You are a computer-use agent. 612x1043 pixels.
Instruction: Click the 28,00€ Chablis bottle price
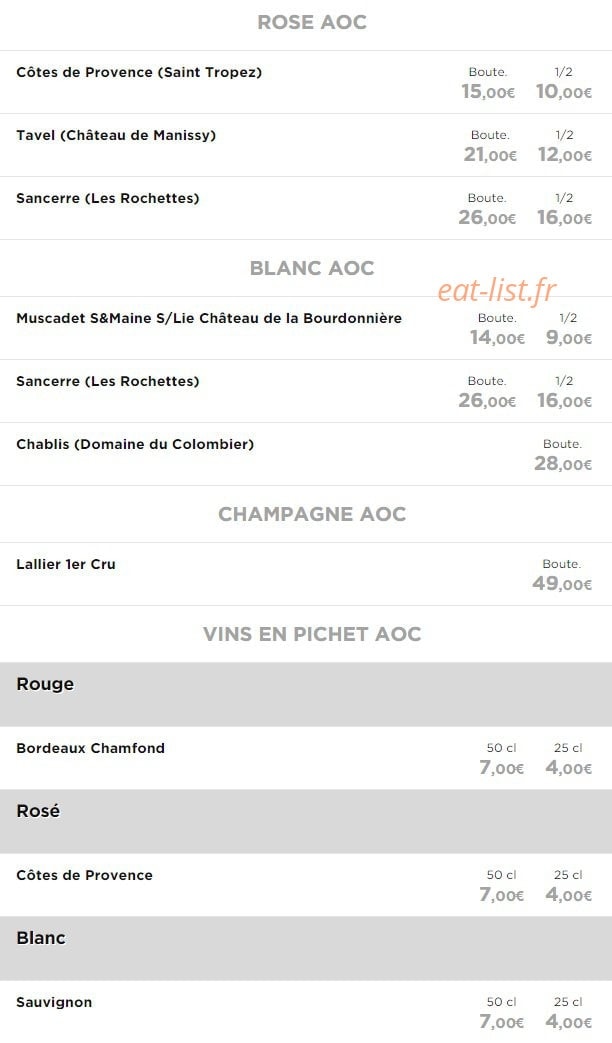click(563, 464)
